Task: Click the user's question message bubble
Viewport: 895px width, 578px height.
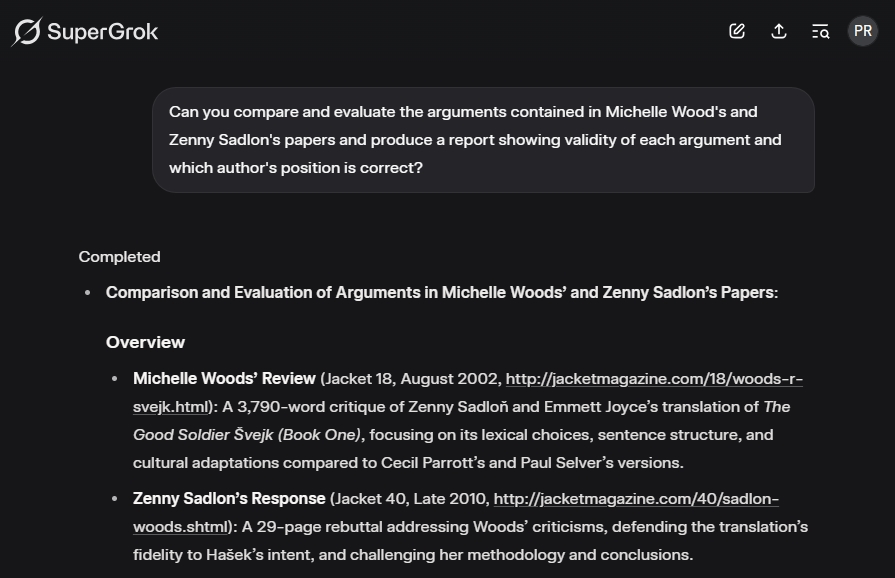Action: tap(483, 140)
